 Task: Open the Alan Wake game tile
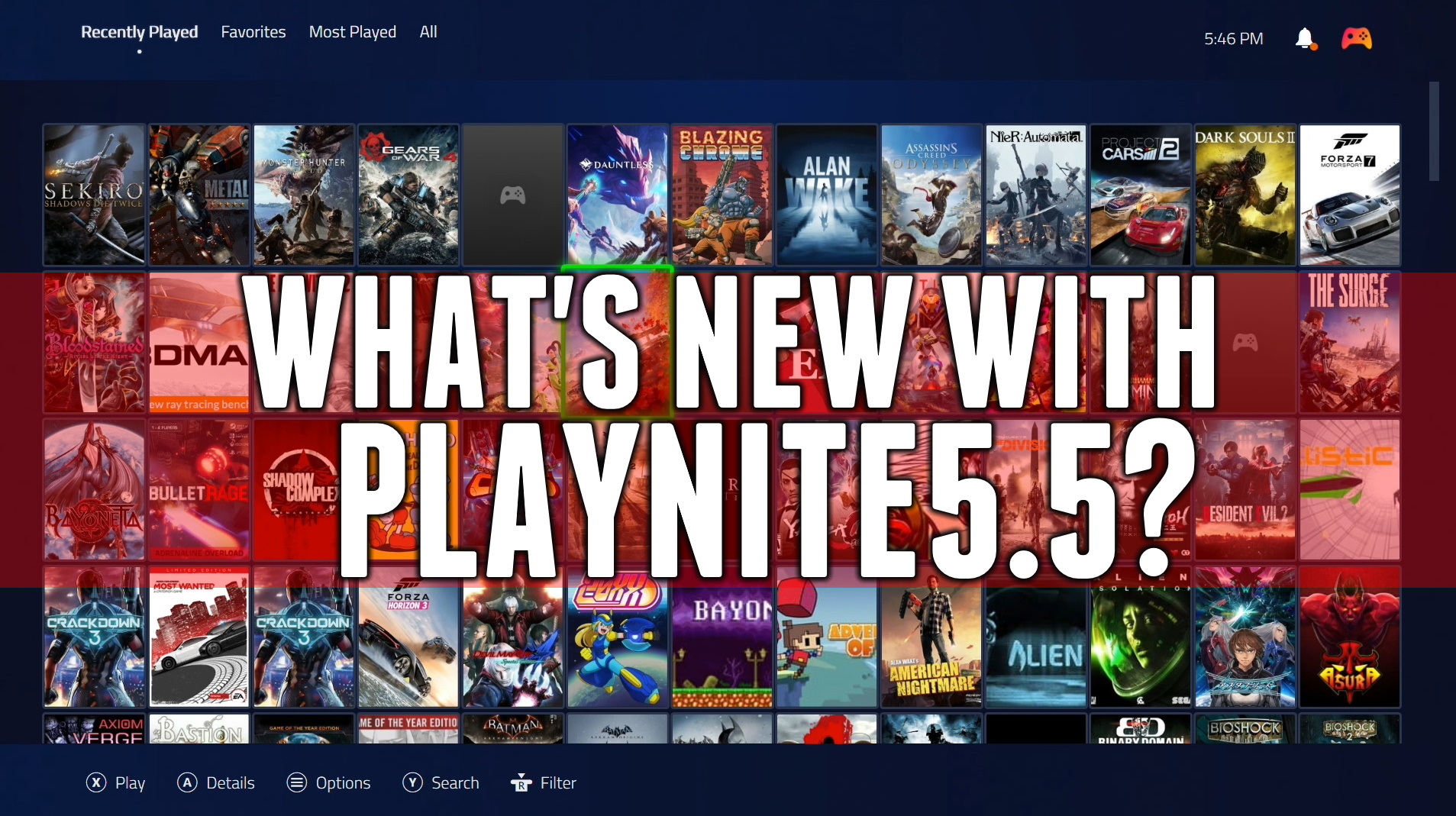tap(826, 195)
